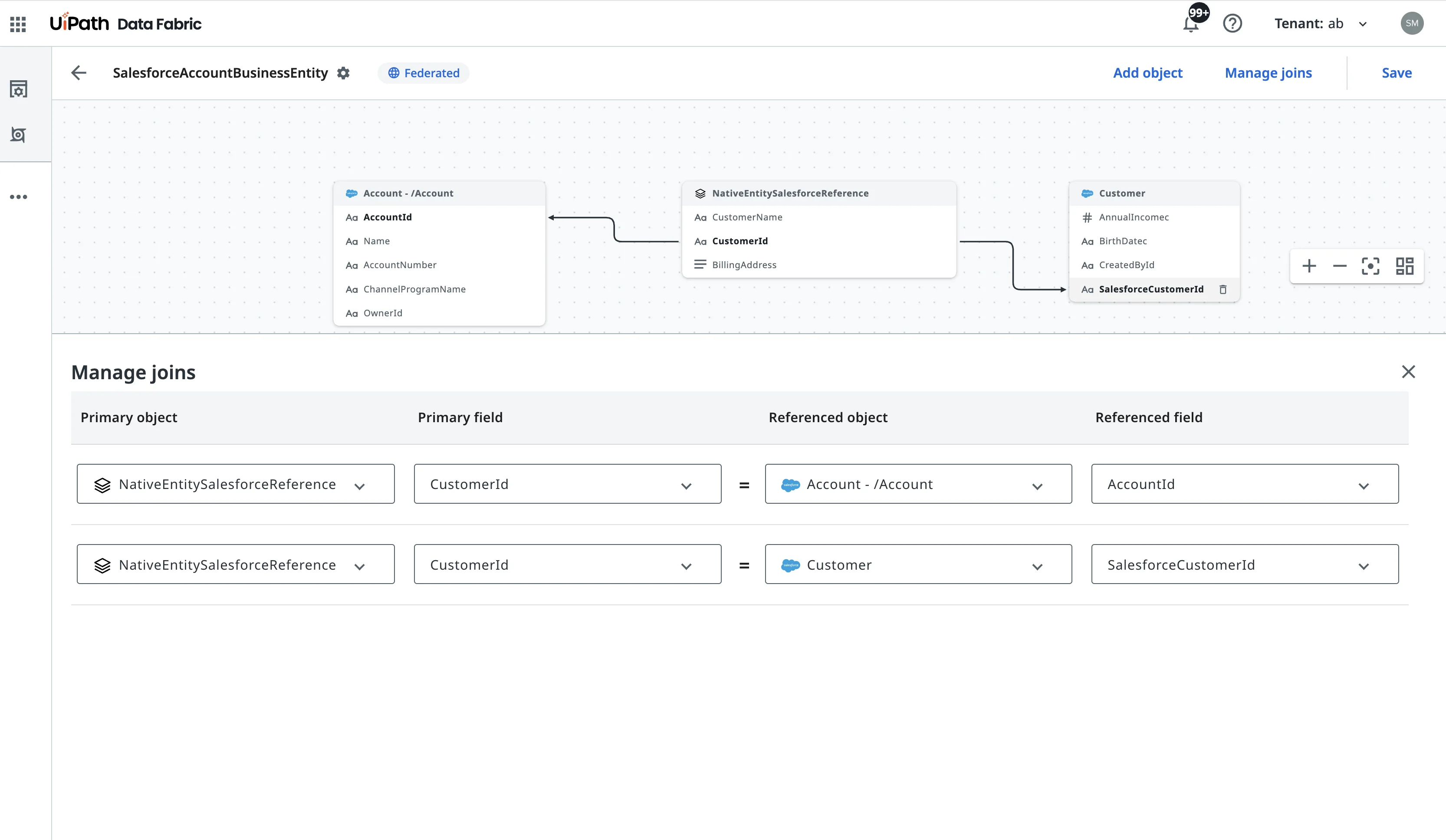Open second row CustomerId primary field dropdown
The image size is (1446, 840).
568,564
